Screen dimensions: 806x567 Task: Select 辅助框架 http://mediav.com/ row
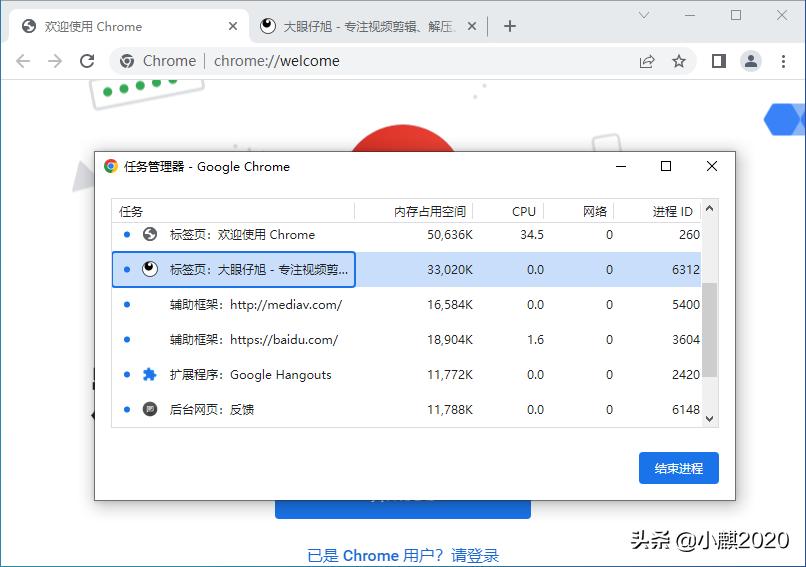(x=406, y=305)
